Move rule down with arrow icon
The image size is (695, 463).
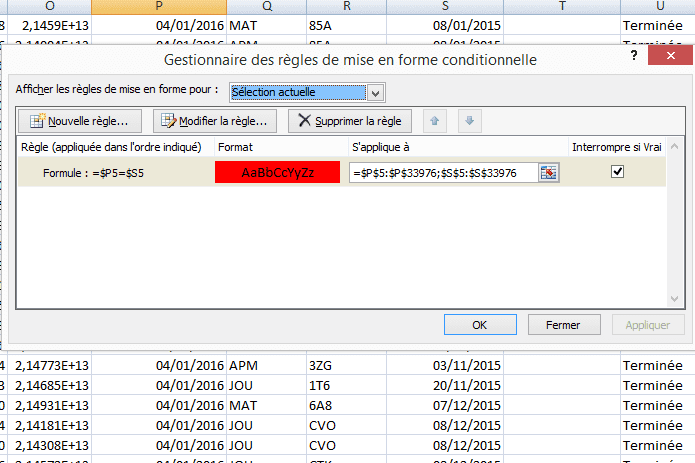[x=469, y=121]
